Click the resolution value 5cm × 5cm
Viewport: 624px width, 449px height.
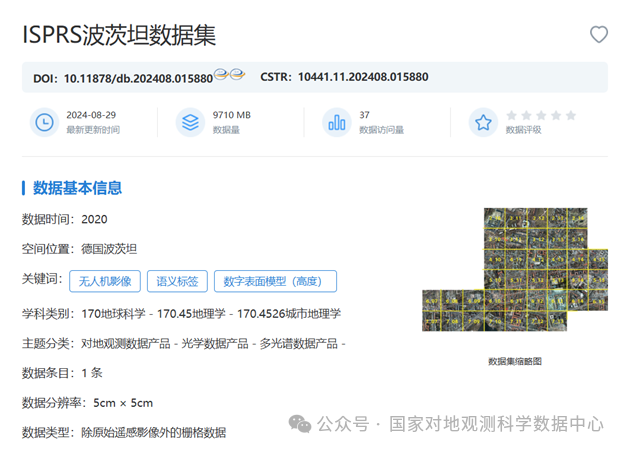(123, 403)
